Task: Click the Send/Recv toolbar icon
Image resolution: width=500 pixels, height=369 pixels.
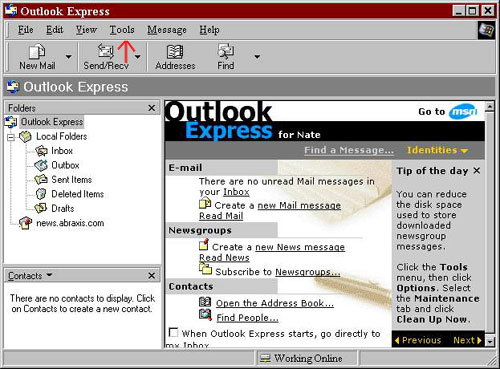Action: tap(106, 52)
